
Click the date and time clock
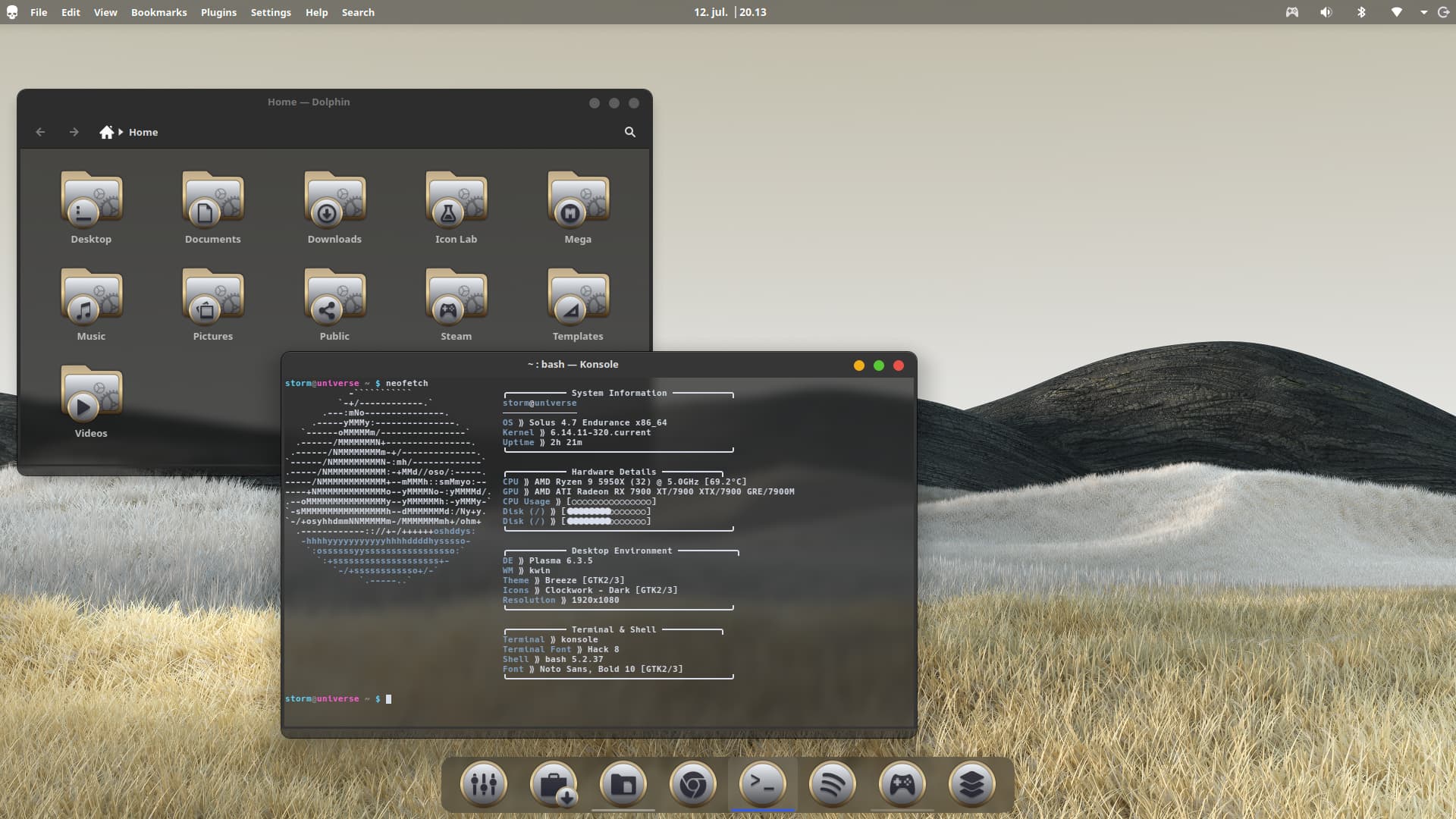tap(730, 12)
